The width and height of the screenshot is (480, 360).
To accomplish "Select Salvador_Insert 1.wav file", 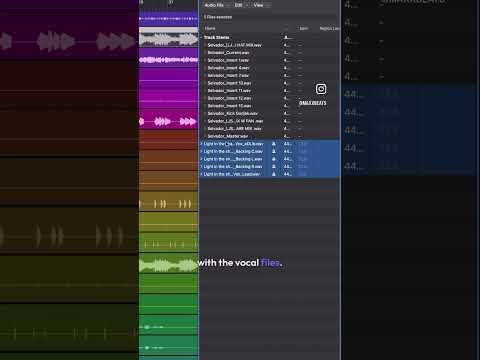I will point(228,60).
